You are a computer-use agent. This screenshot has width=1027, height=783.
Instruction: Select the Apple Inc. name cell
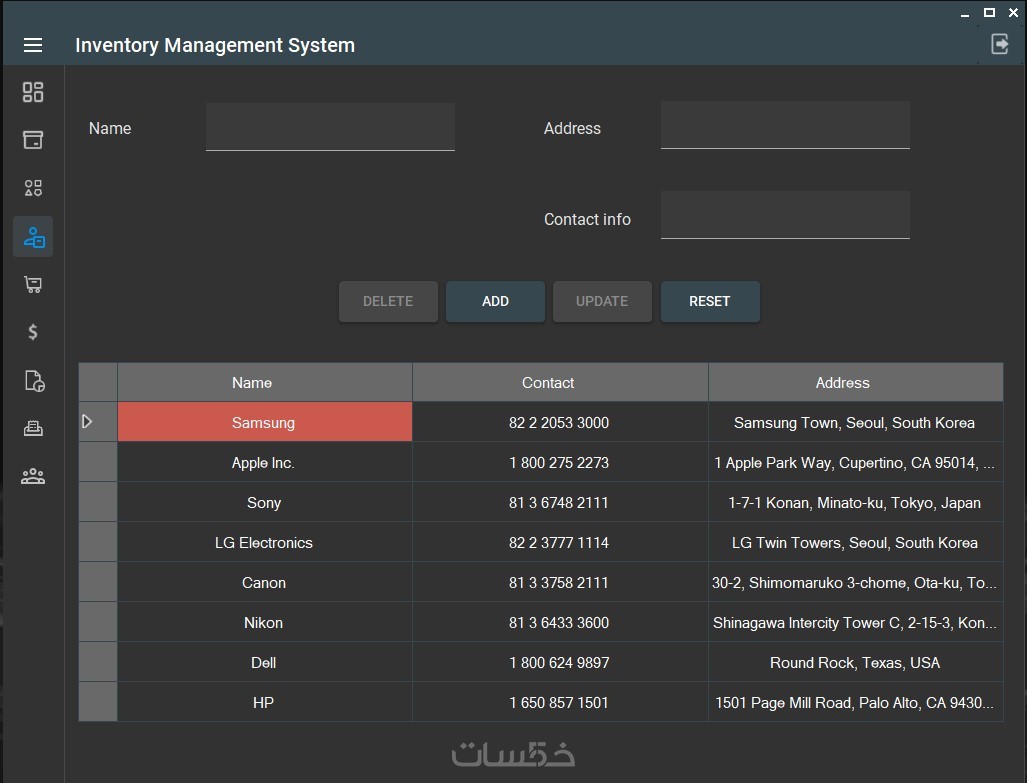(265, 462)
